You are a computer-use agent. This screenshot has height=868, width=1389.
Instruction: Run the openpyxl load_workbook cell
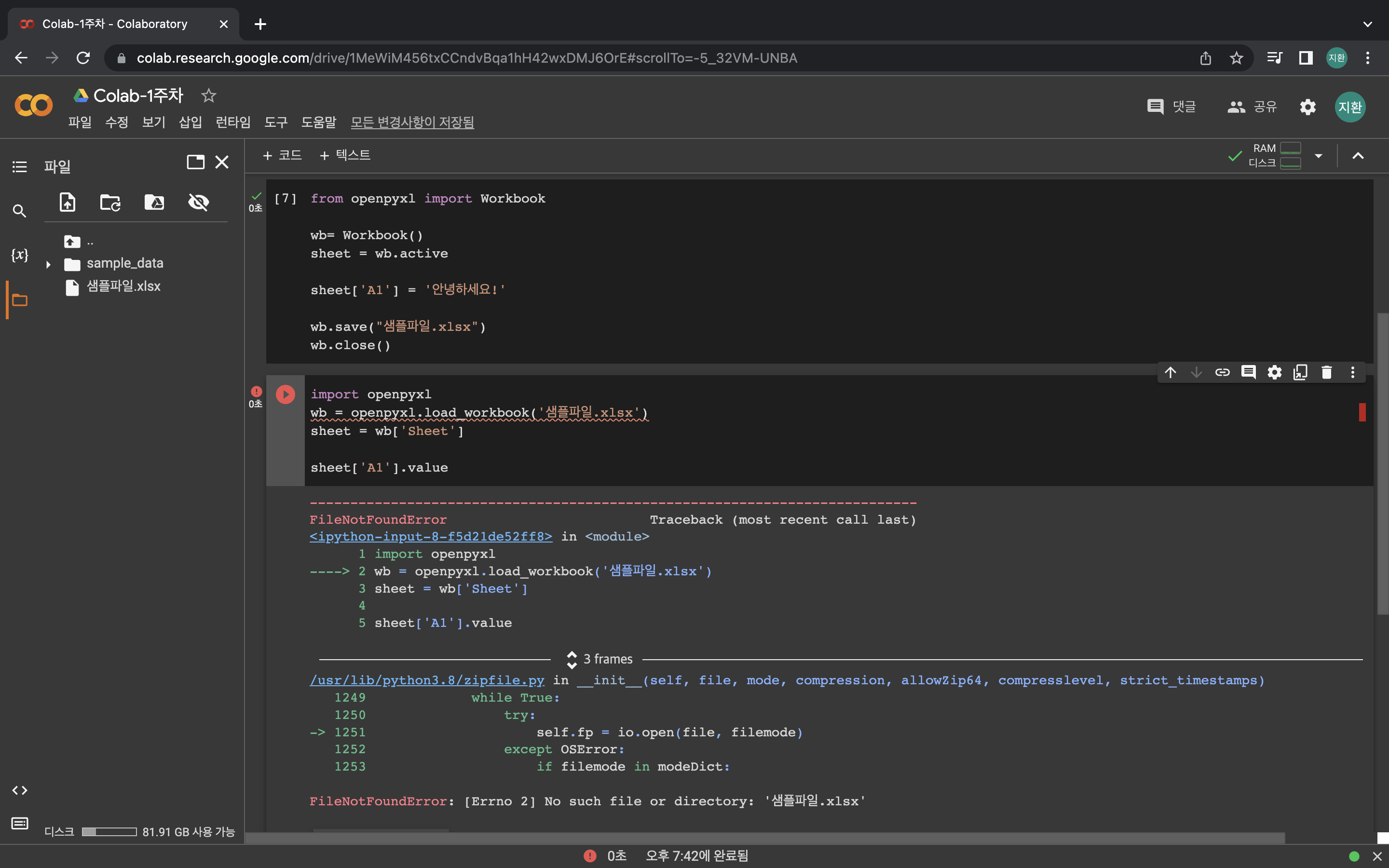click(x=285, y=394)
